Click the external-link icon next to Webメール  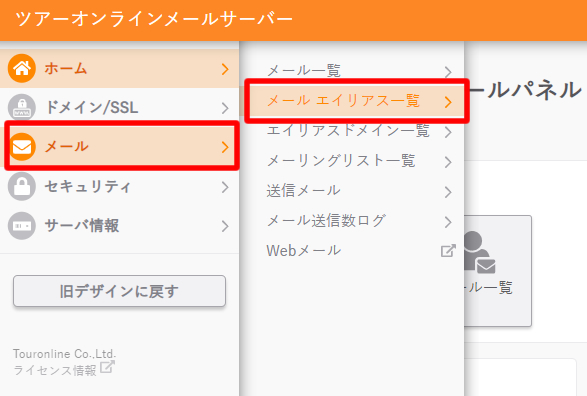coord(448,251)
